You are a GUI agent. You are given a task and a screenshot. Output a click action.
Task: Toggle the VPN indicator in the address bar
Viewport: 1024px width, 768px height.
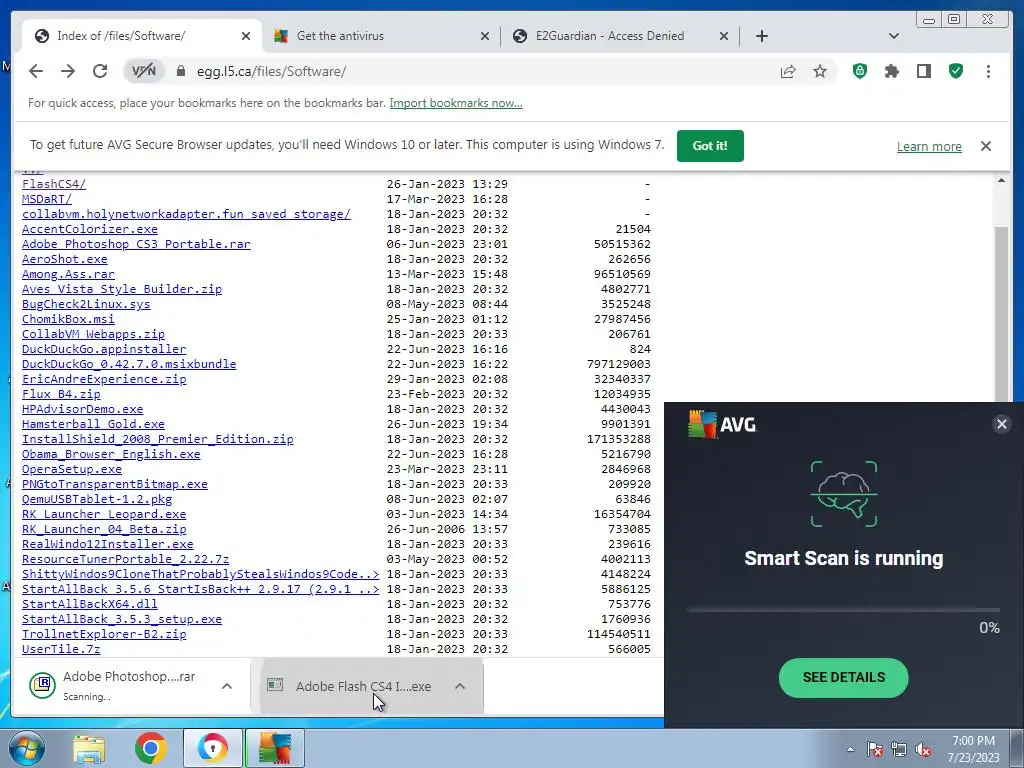(x=144, y=71)
